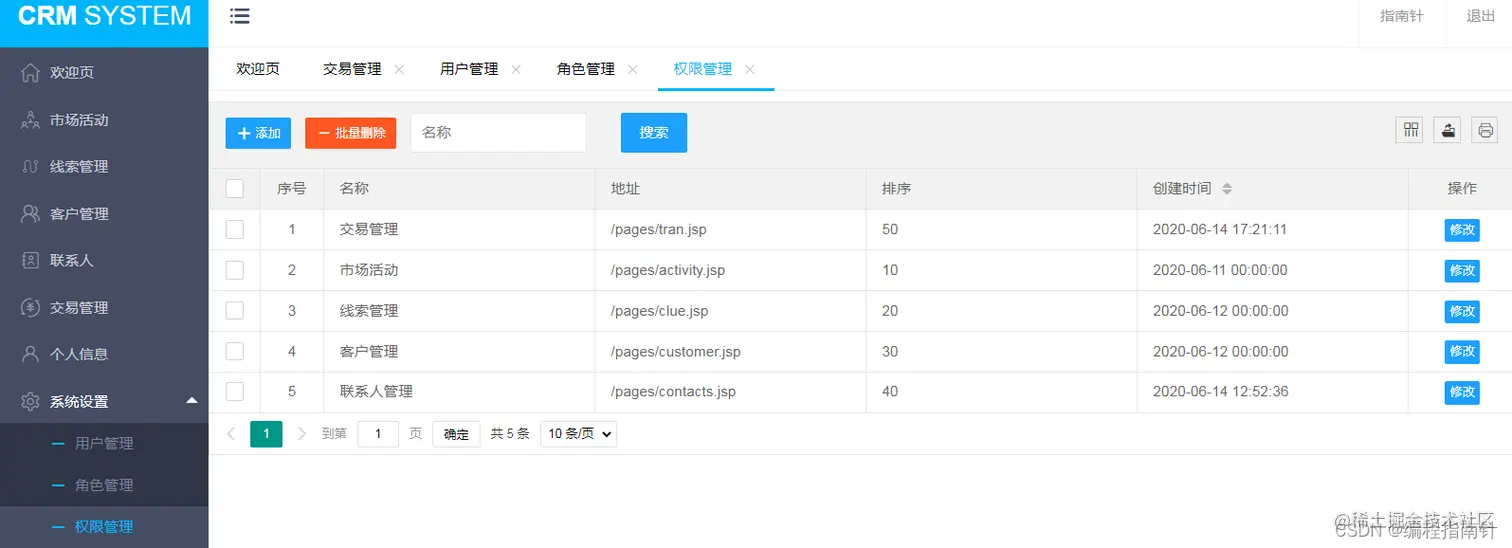Switch to the 用户管理 tab

[469, 69]
